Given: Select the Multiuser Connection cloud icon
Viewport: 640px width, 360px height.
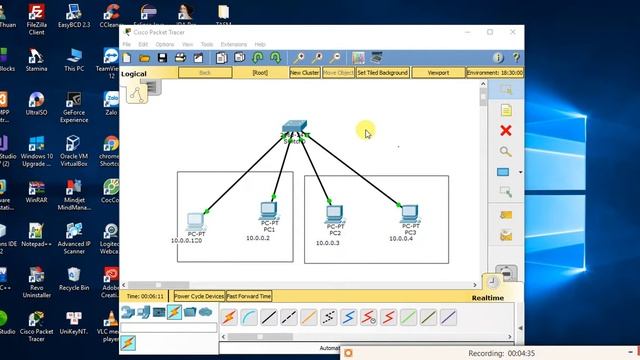Looking at the screenshot, I should pyautogui.click(x=205, y=313).
